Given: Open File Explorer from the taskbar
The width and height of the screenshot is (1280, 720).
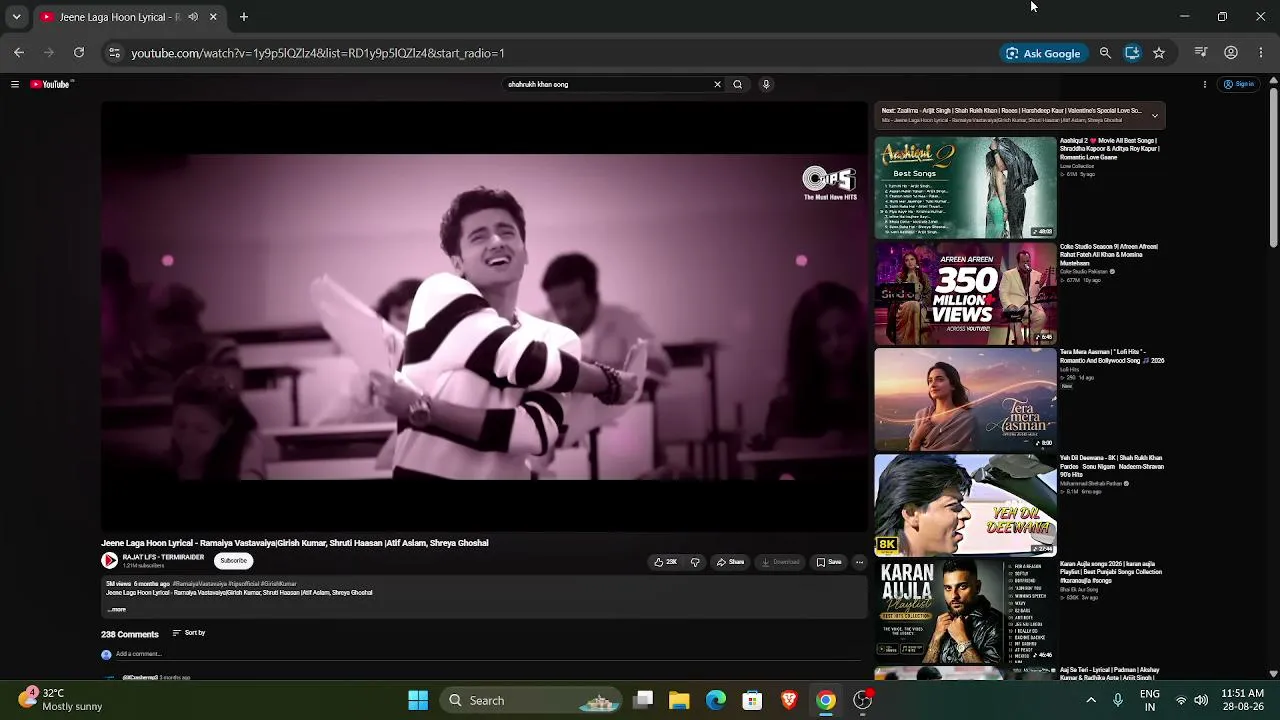Looking at the screenshot, I should 679,701.
